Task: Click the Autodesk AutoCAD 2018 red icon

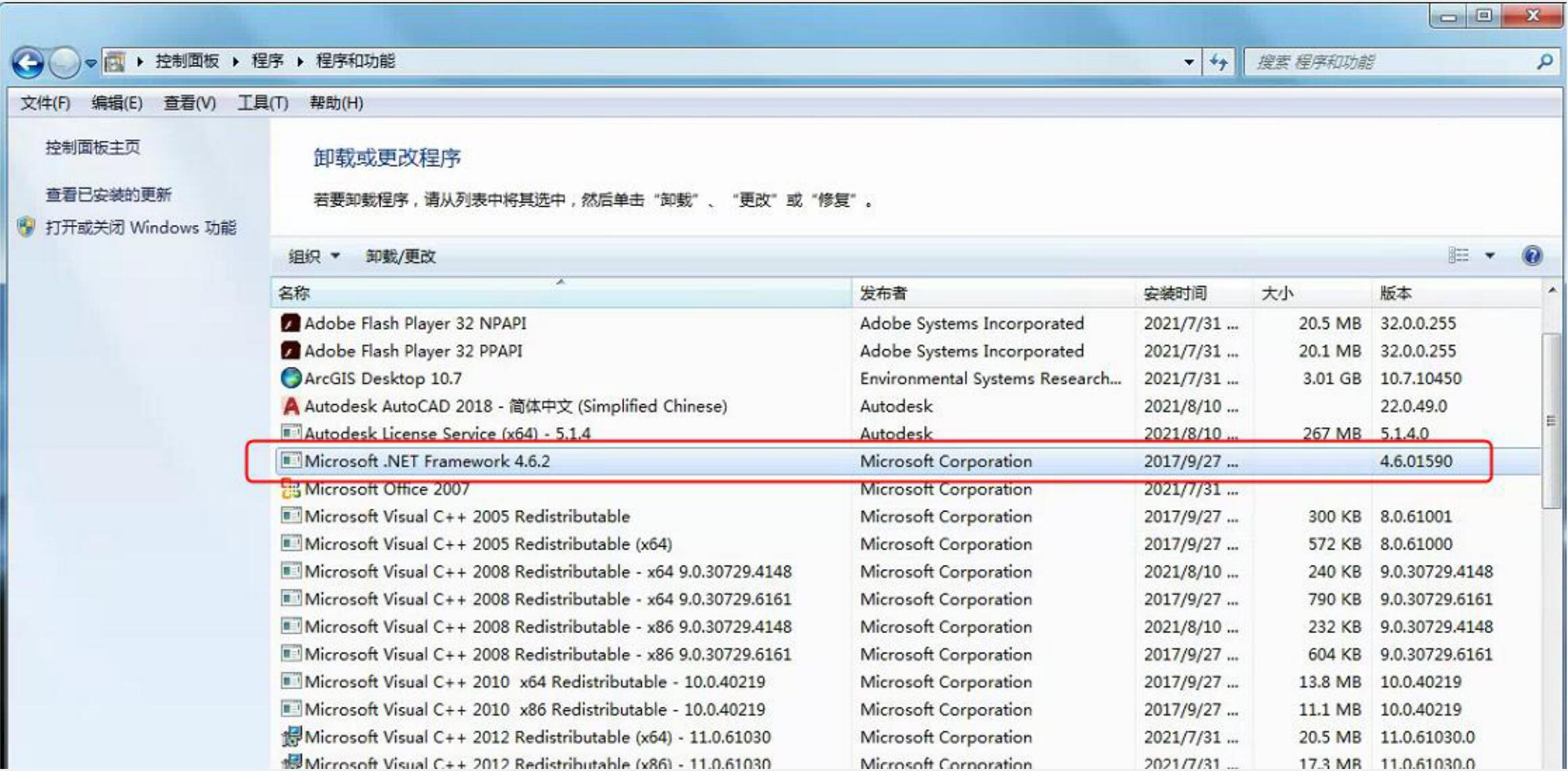Action: pos(290,405)
